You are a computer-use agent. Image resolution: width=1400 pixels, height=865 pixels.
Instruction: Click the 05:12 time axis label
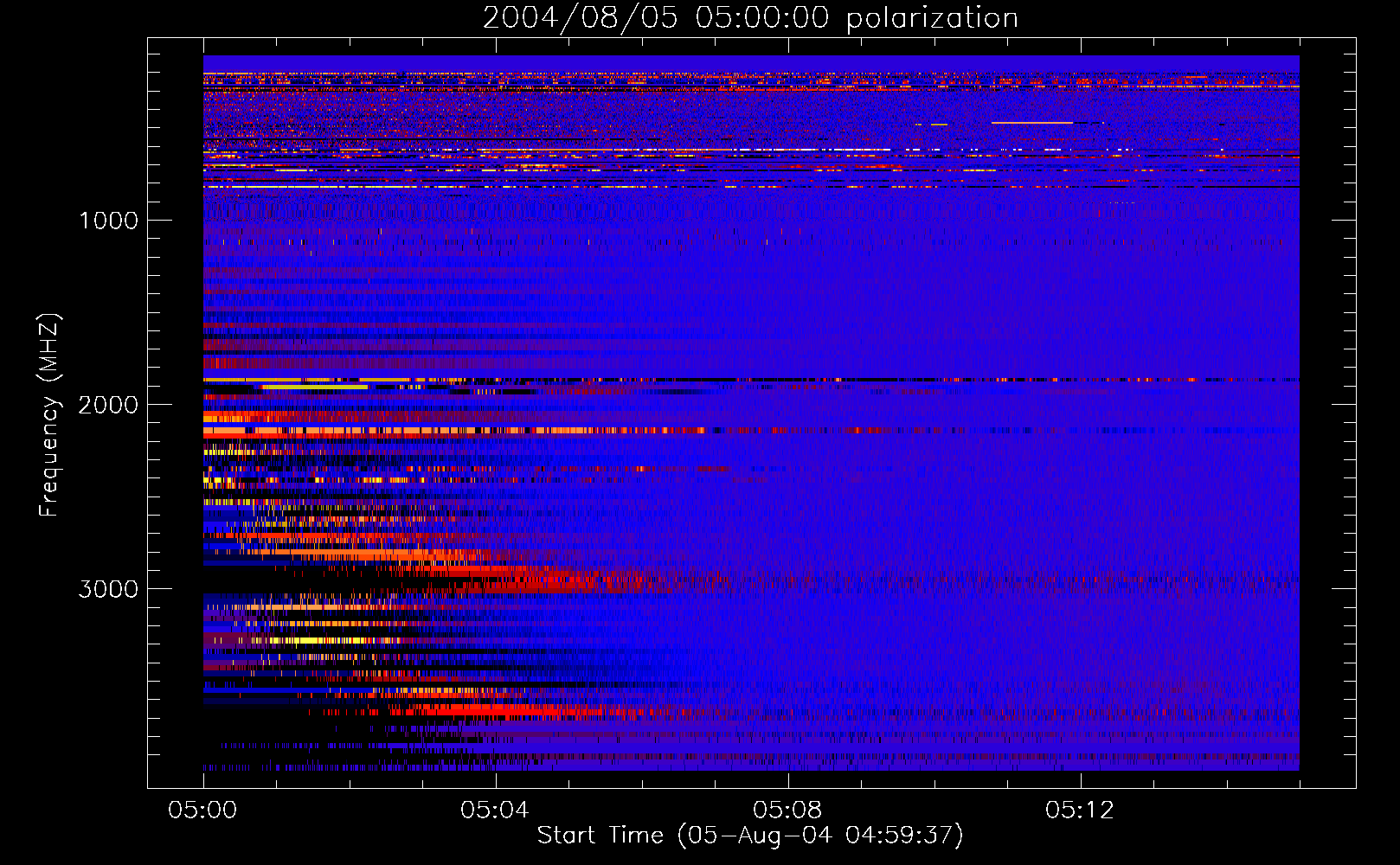[x=1079, y=811]
